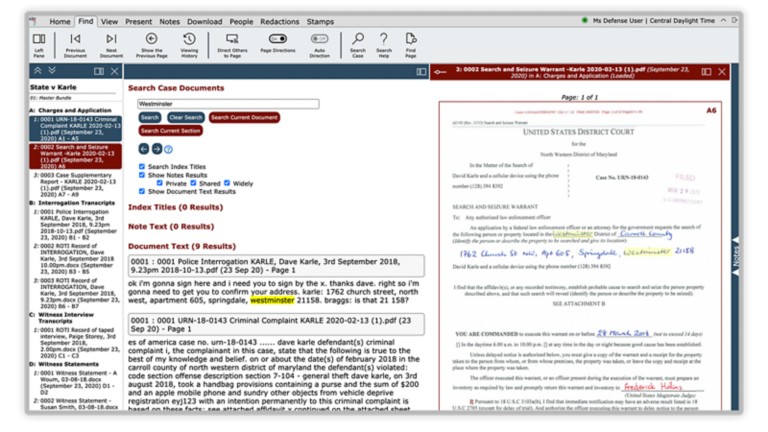Switch to the Download tab
This screenshot has height=432, width=768.
tap(205, 22)
